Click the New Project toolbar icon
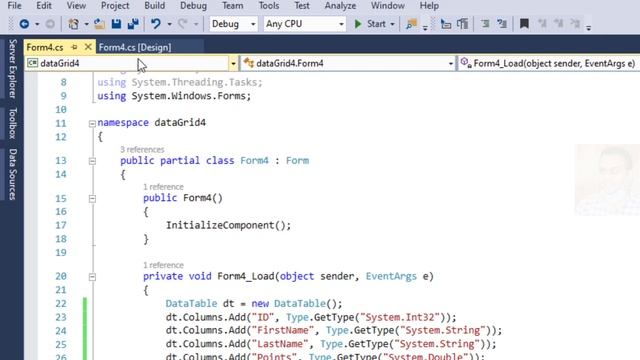This screenshot has height=360, width=640. 73,24
